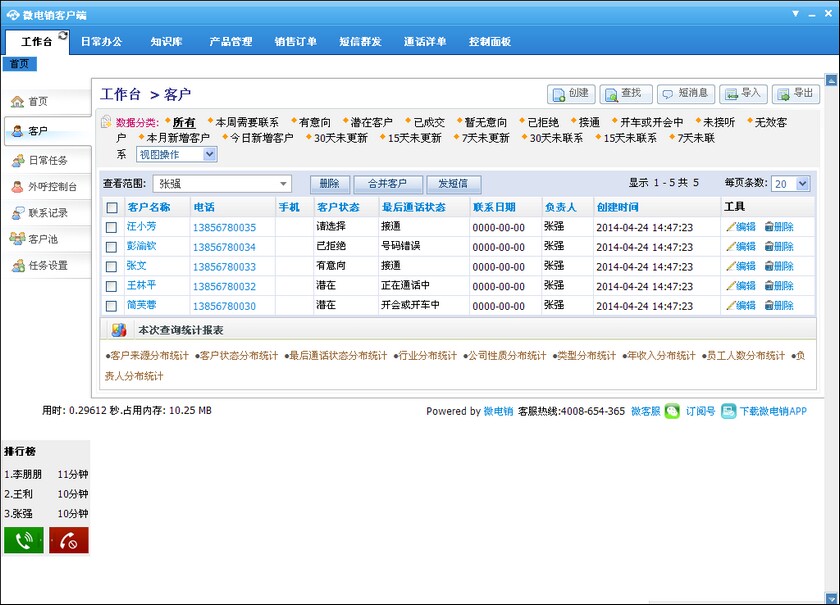Click the red hang-up phone icon

pos(69,540)
